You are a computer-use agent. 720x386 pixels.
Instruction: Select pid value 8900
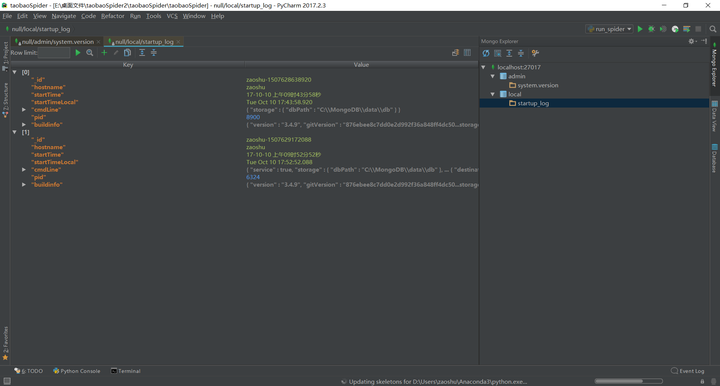(253, 117)
